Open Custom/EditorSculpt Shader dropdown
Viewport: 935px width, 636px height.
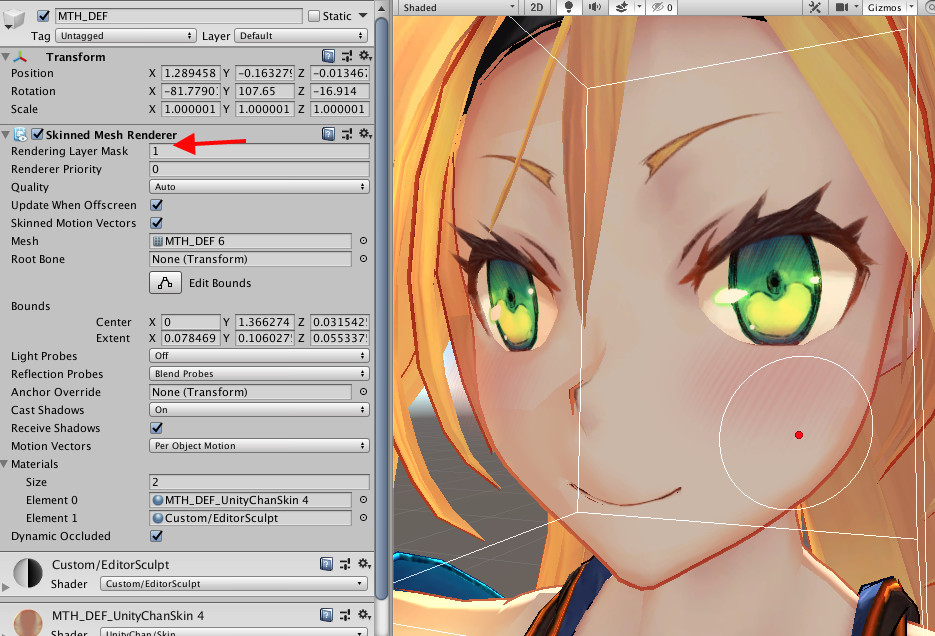pyautogui.click(x=234, y=584)
